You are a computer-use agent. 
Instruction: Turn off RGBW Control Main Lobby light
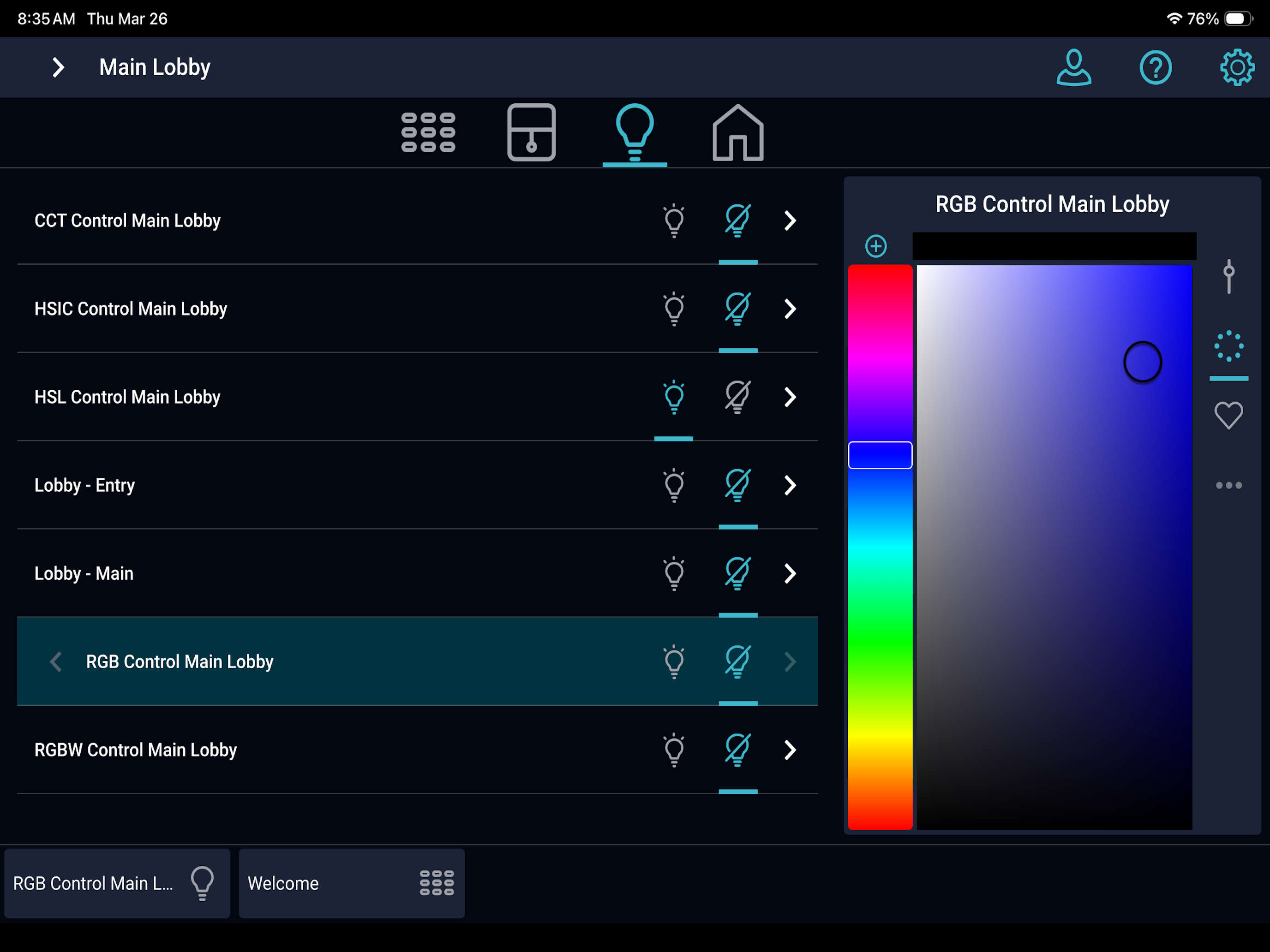(738, 750)
